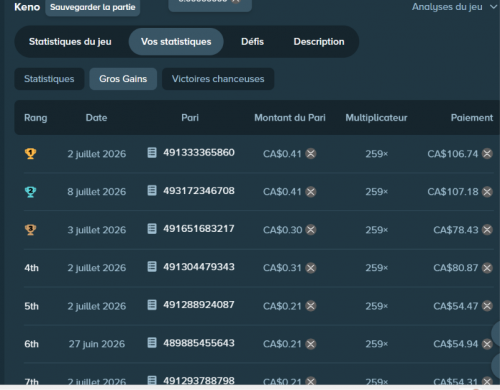This screenshot has width=500, height=390.
Task: Click the bronze third-place trophy icon
Action: (x=30, y=230)
